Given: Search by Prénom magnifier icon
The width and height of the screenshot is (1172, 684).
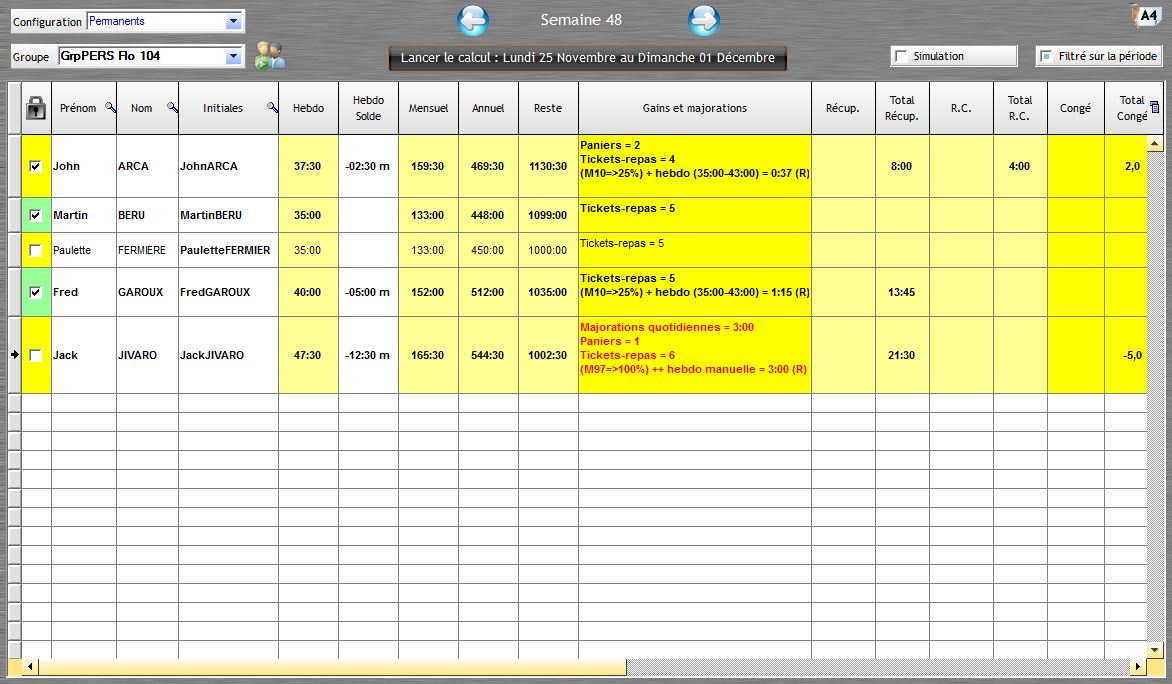Looking at the screenshot, I should coord(110,108).
